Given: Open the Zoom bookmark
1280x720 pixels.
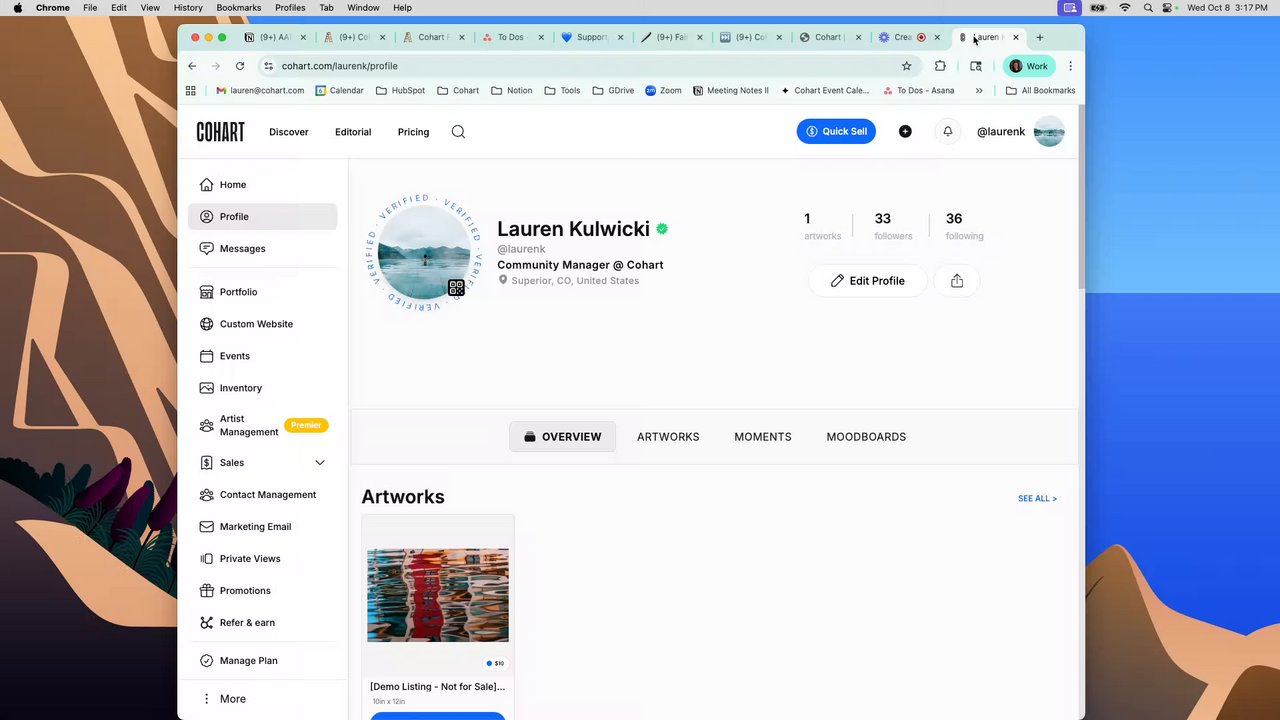Looking at the screenshot, I should (x=664, y=90).
